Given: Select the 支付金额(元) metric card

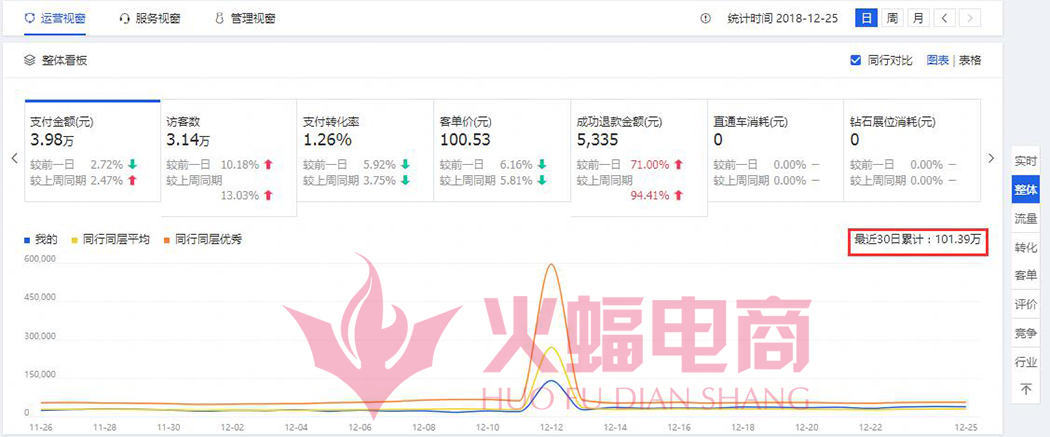Looking at the screenshot, I should [92, 151].
